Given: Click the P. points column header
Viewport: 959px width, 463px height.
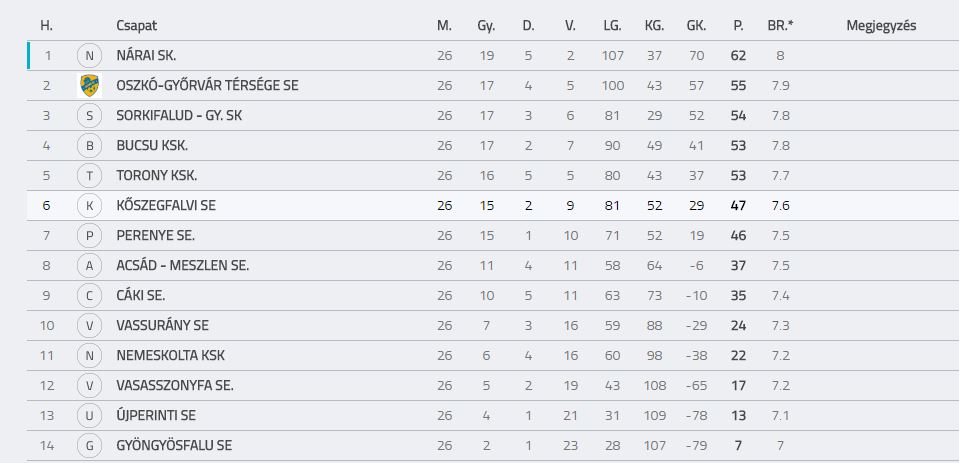Looking at the screenshot, I should point(738,26).
